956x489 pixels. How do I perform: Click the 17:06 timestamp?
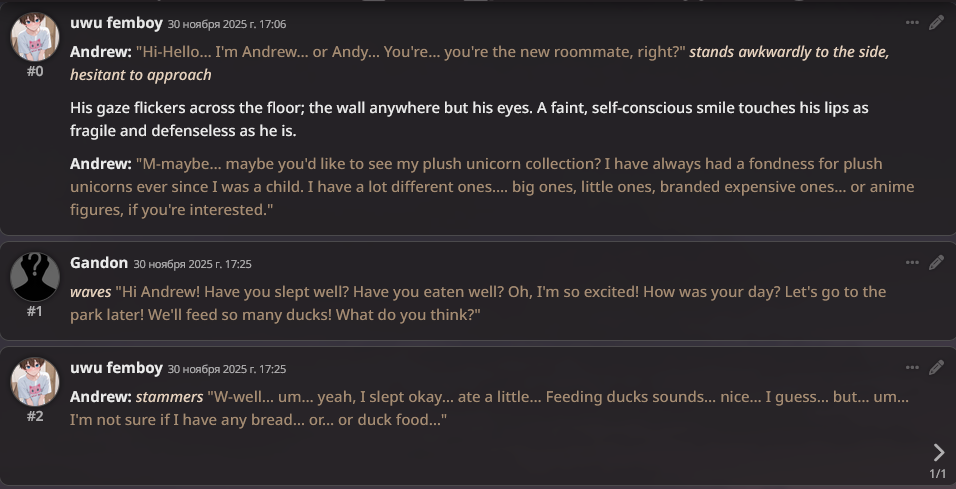(226, 23)
